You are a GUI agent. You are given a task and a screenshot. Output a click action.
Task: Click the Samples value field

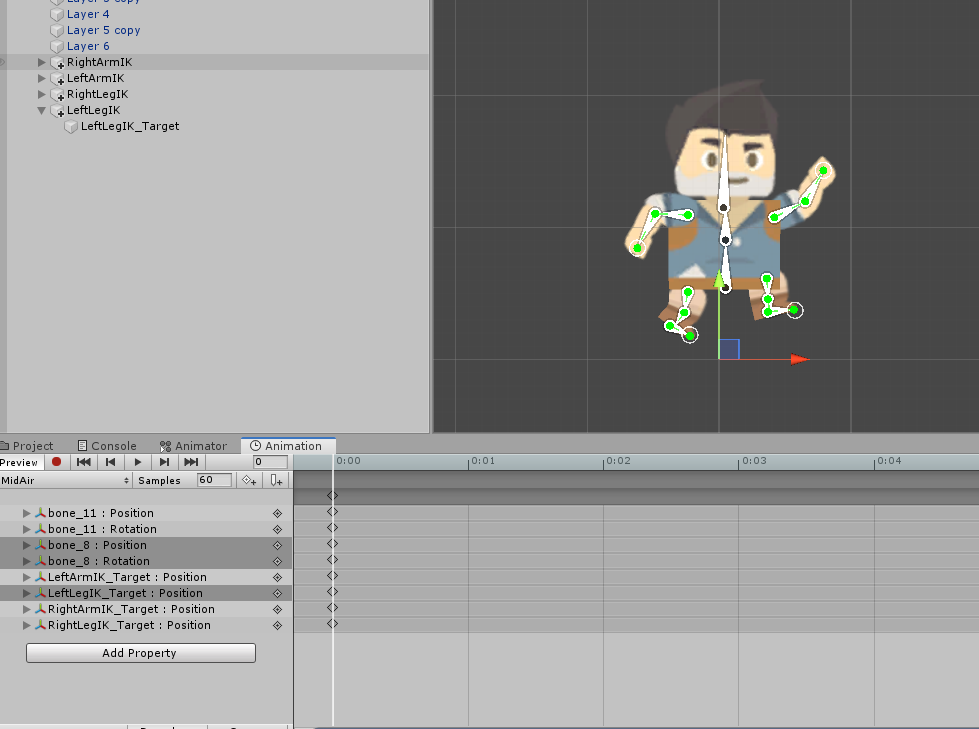point(214,480)
